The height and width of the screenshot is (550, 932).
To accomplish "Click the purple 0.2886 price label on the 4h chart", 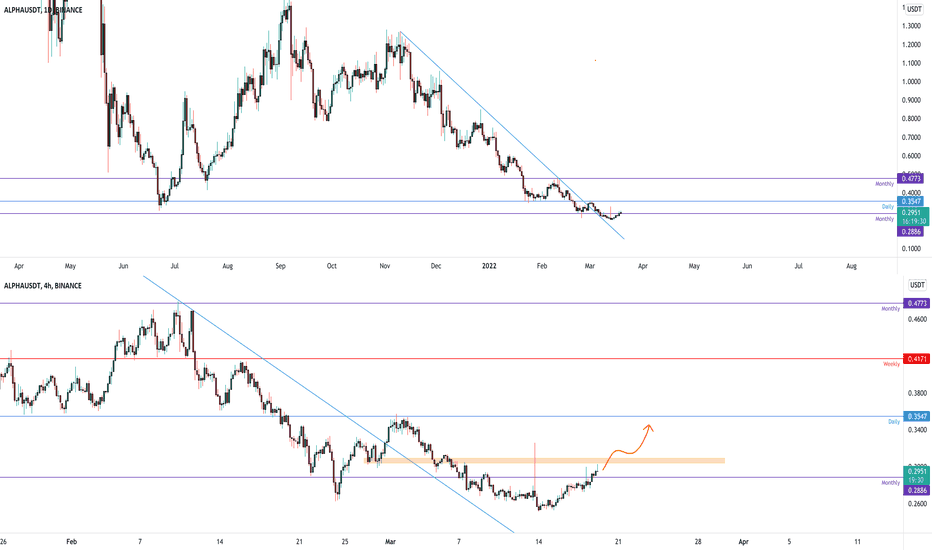I will [916, 491].
